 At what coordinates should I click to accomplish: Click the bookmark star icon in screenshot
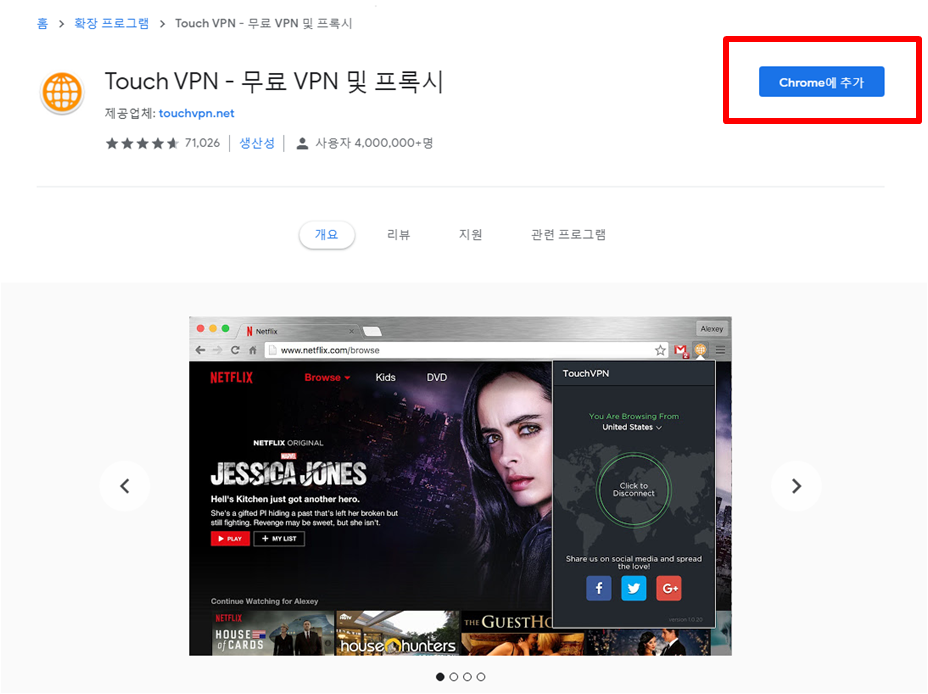coord(660,350)
